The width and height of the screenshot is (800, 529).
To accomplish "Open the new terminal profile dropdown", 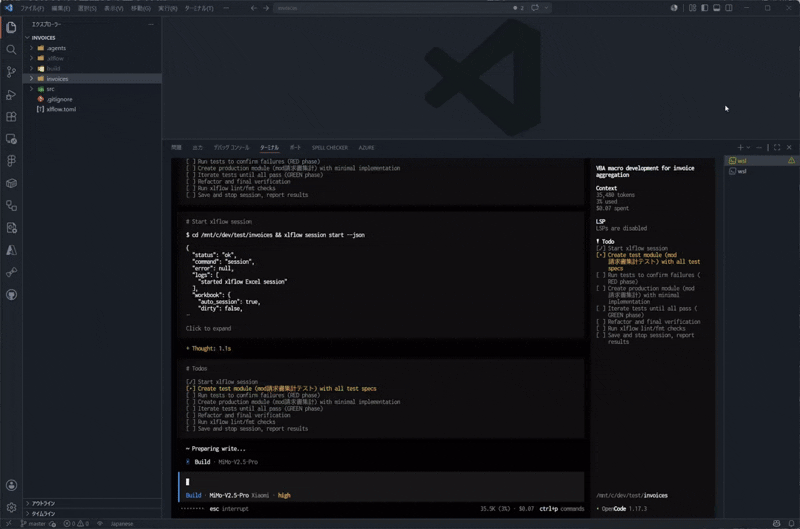I will pos(748,147).
